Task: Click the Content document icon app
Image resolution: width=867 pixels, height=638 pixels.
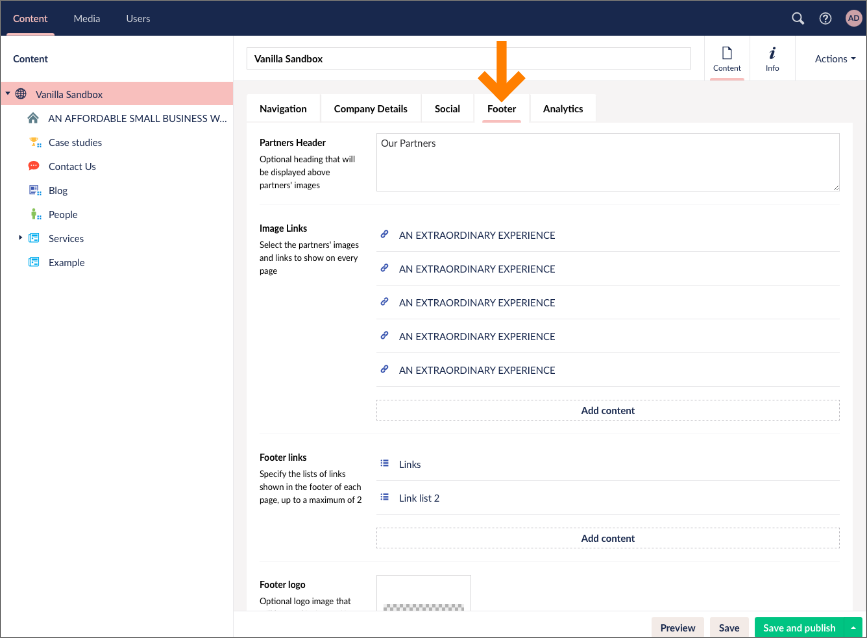Action: click(727, 59)
